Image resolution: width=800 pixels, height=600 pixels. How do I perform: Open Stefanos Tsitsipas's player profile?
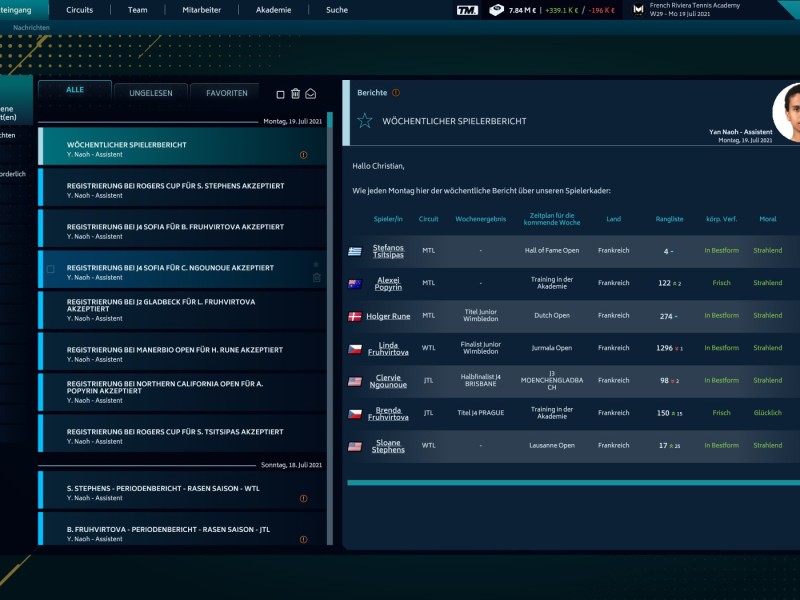[389, 252]
